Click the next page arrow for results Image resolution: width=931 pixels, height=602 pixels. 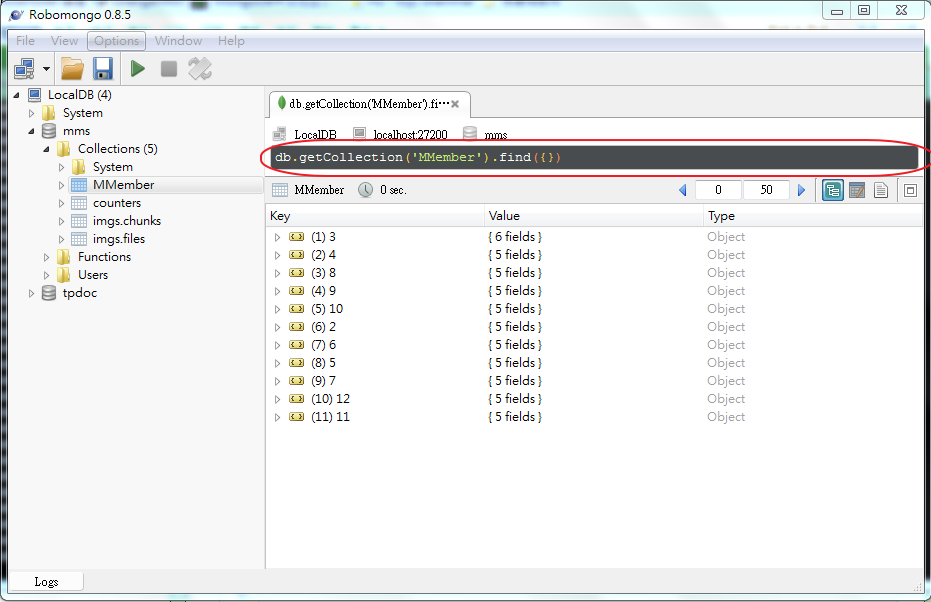[x=802, y=190]
